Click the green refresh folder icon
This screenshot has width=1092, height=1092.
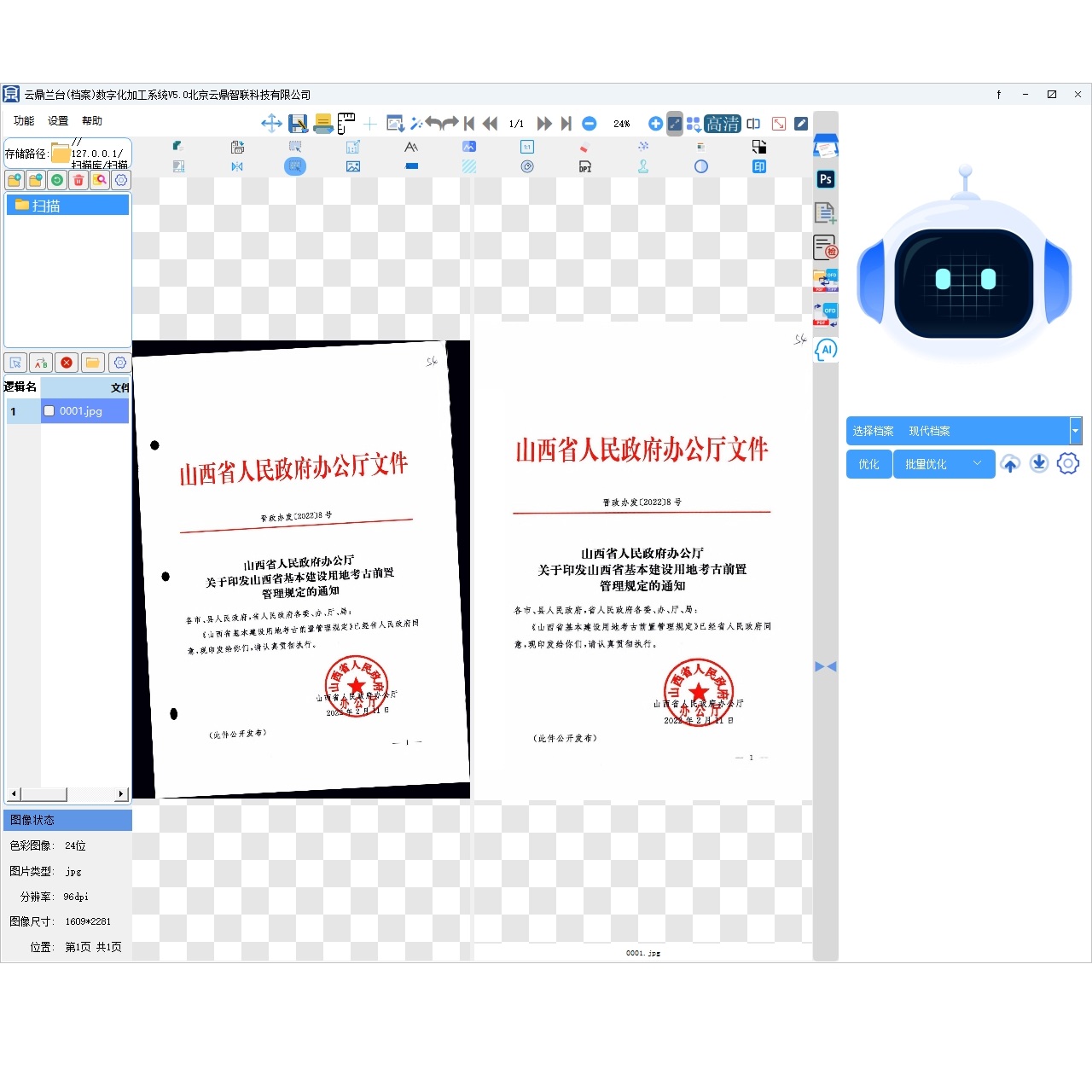tap(57, 180)
